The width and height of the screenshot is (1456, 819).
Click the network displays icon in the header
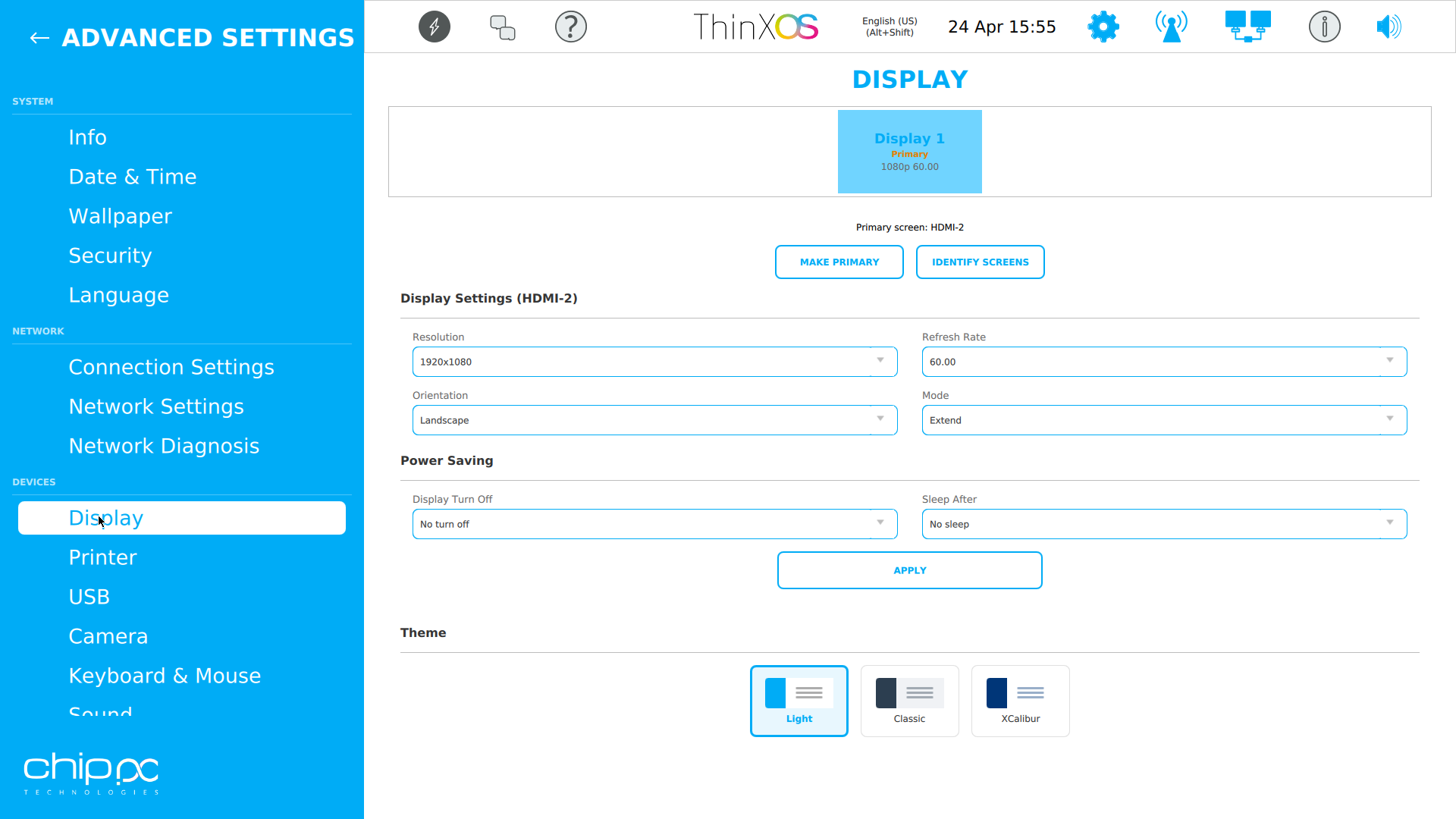coord(1247,26)
